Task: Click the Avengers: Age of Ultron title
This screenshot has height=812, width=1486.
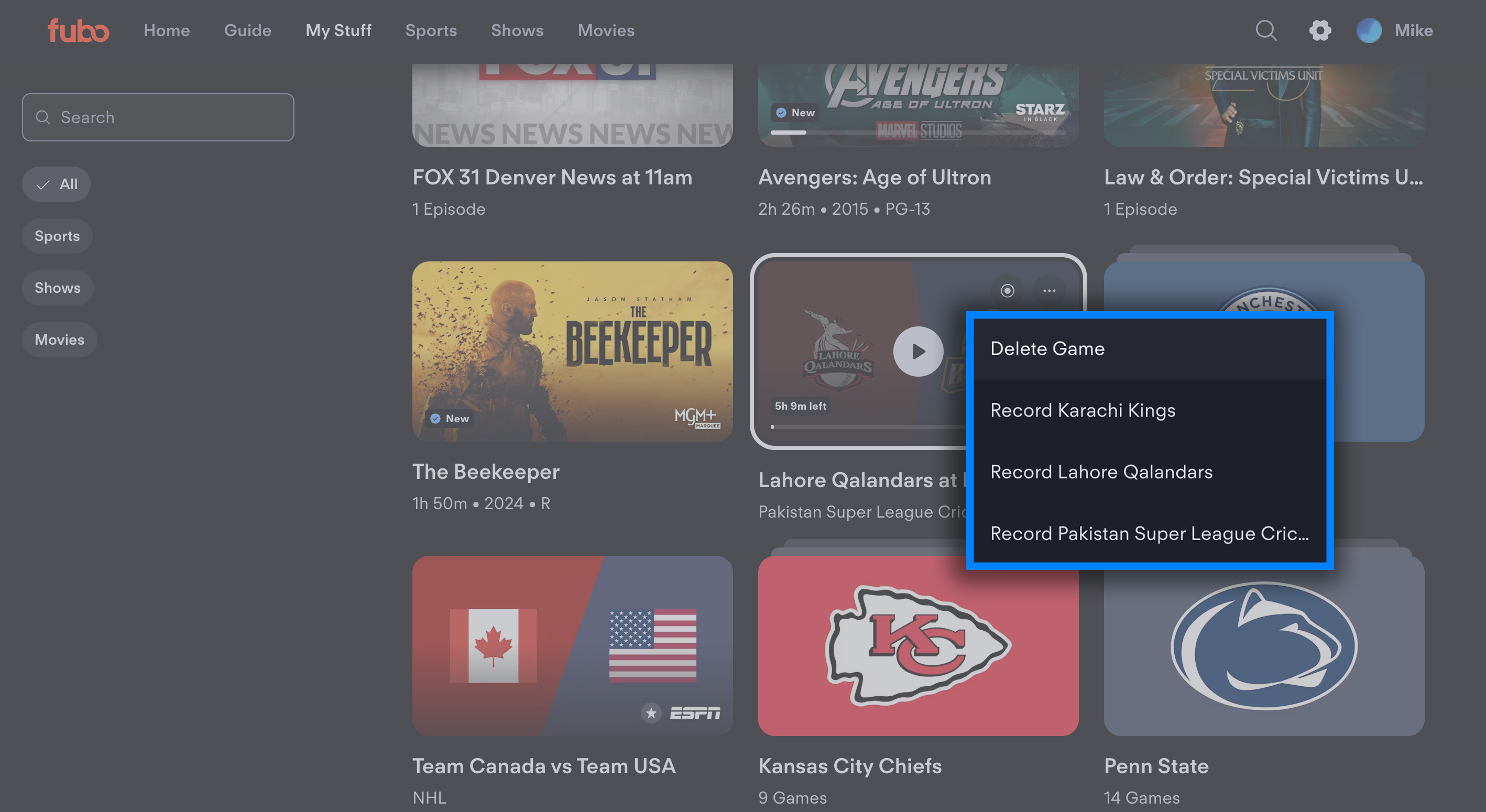Action: pyautogui.click(x=875, y=177)
